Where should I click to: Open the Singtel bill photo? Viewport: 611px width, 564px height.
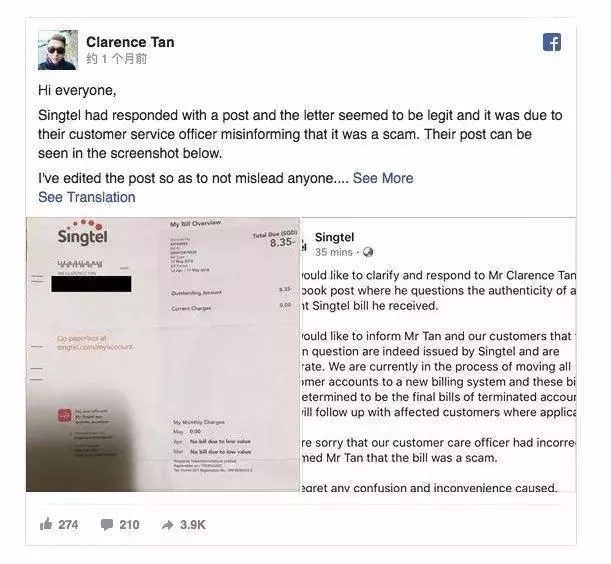tap(163, 354)
